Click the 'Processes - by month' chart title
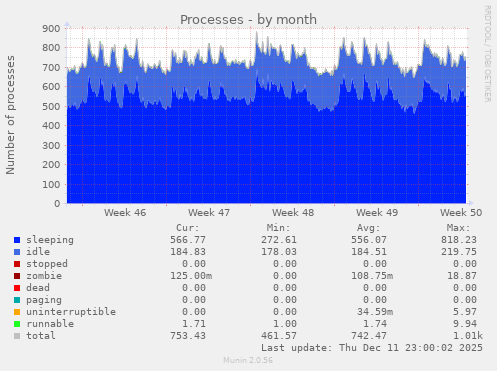This screenshot has width=497, height=371. (248, 20)
